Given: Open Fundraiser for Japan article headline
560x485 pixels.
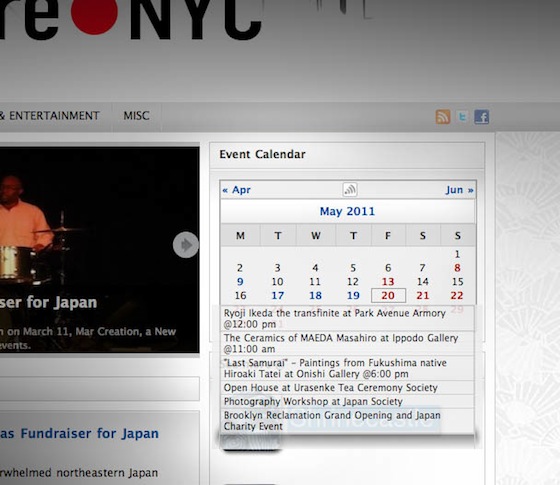Looking at the screenshot, I should [x=79, y=433].
